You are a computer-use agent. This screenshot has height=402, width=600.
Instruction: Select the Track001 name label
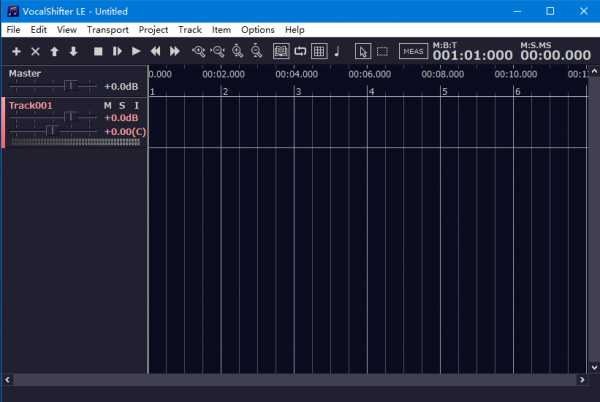pyautogui.click(x=30, y=106)
